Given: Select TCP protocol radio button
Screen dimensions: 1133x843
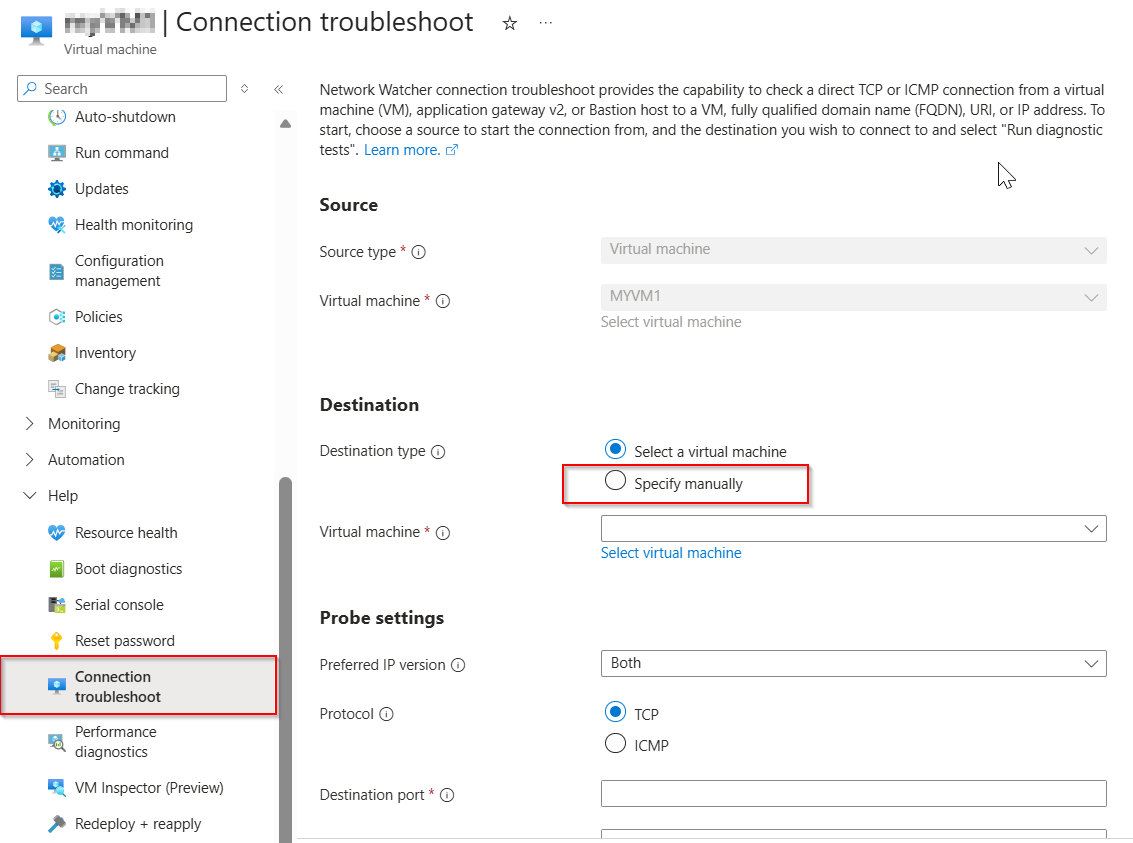Looking at the screenshot, I should (615, 712).
